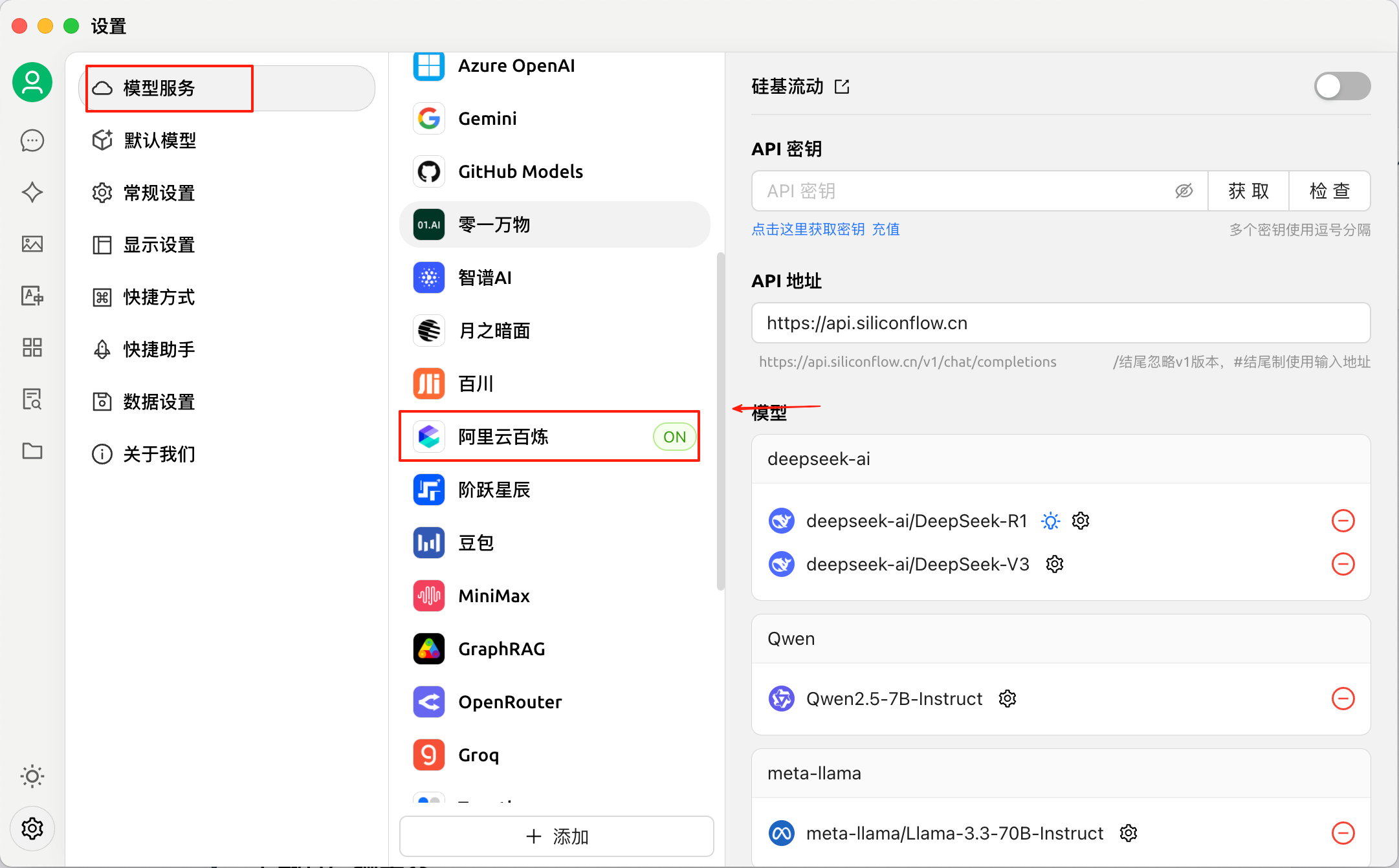Viewport: 1399px width, 868px height.
Task: Open the 数据设置 settings section
Action: pos(226,402)
